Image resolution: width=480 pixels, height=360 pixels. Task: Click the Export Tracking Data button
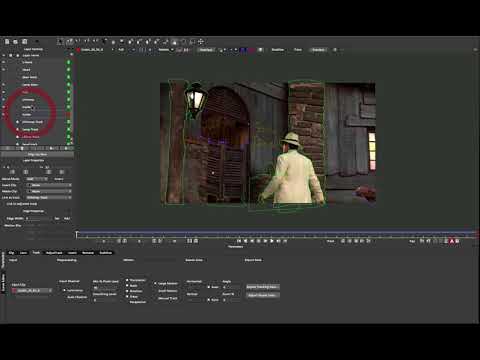coord(263,287)
